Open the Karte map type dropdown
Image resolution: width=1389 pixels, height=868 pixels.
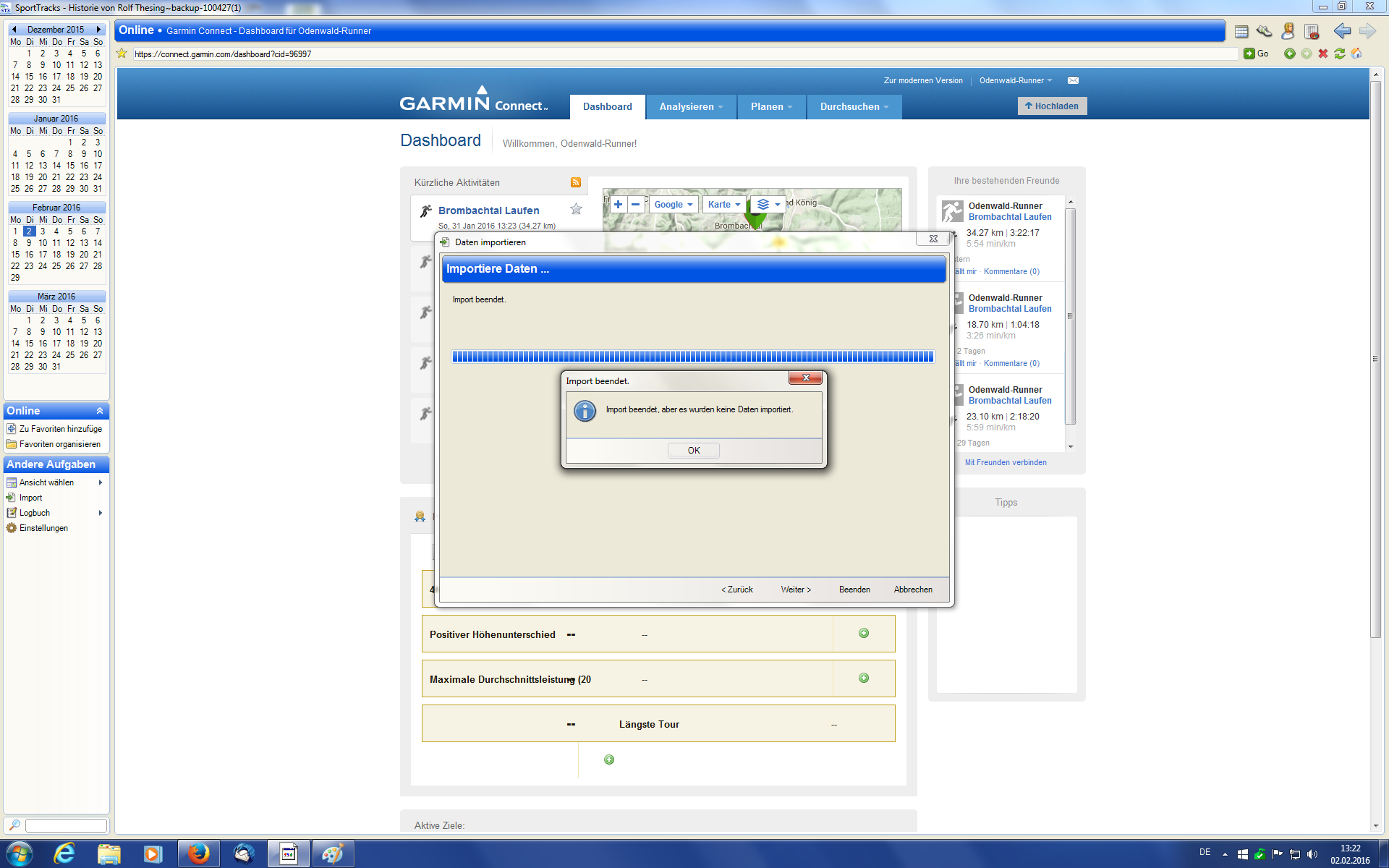(x=723, y=205)
